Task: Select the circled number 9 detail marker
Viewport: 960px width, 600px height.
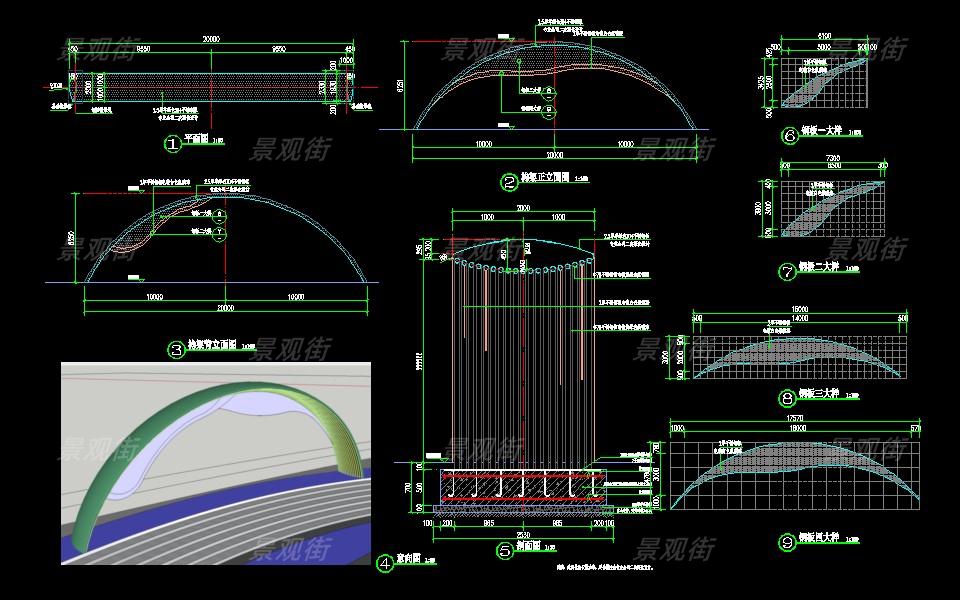Action: [x=787, y=543]
